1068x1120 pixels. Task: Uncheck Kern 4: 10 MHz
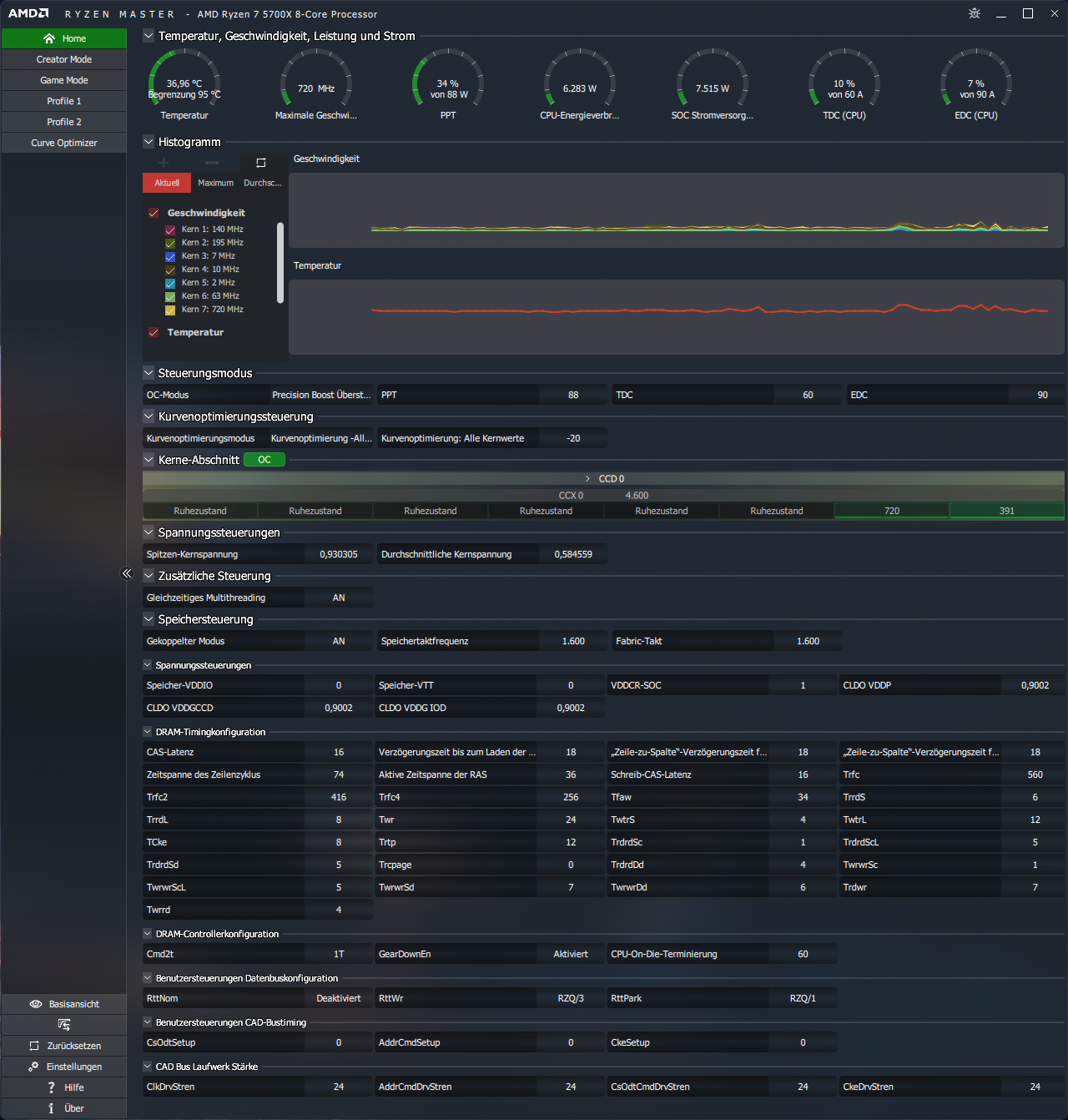click(x=170, y=270)
